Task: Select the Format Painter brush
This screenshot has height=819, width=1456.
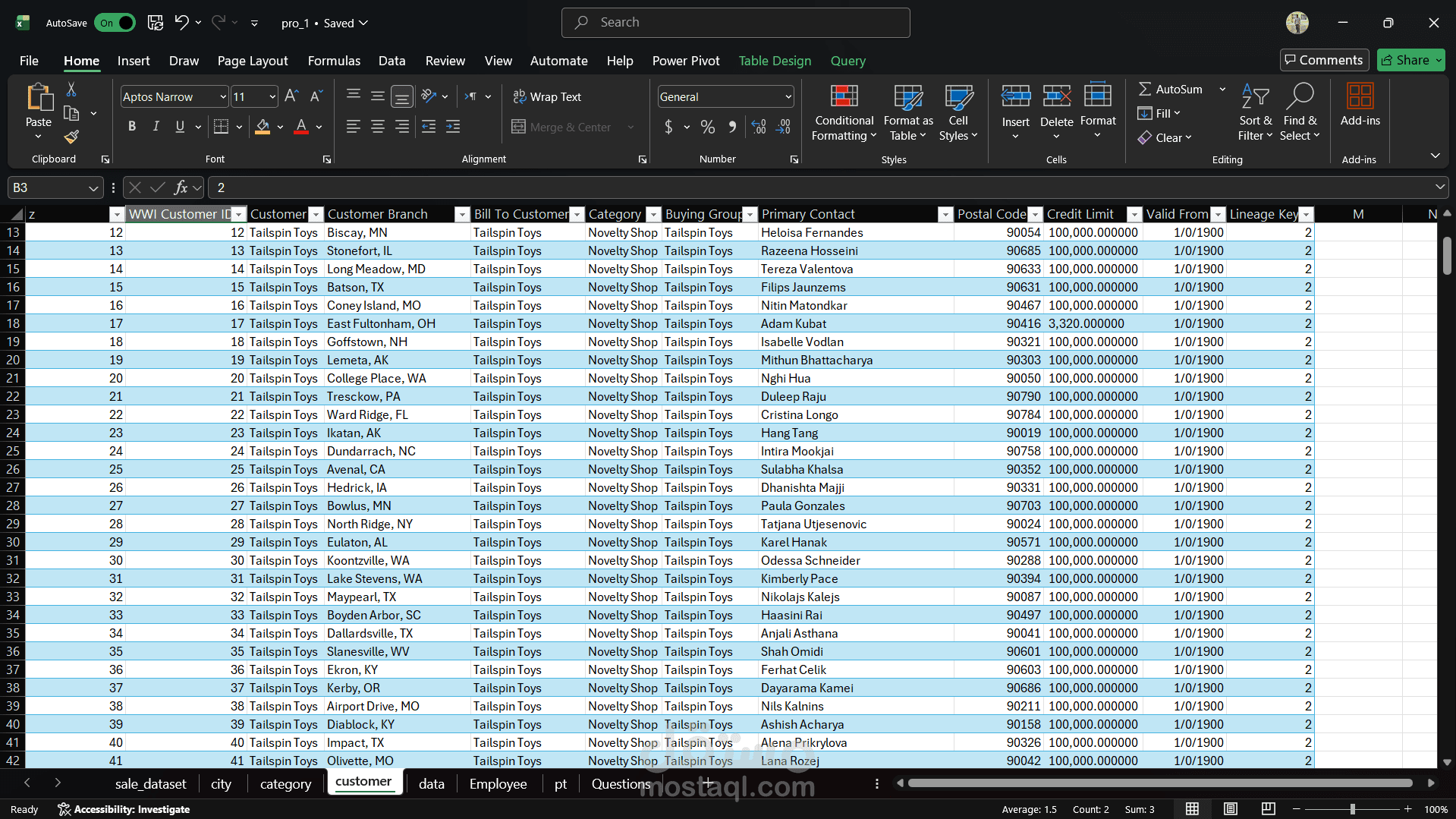Action: [71, 137]
